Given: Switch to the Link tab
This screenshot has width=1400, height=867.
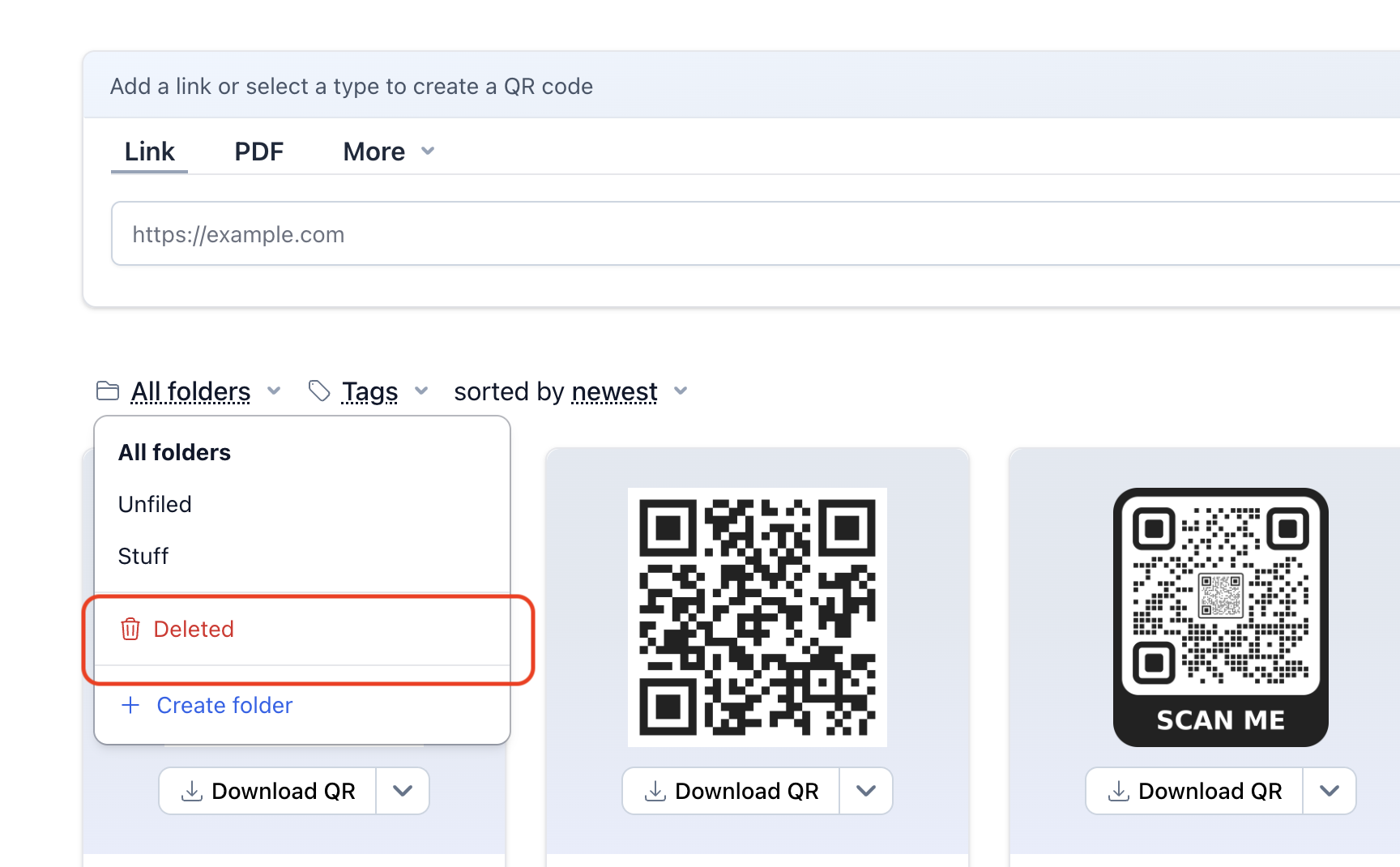Looking at the screenshot, I should click(149, 152).
